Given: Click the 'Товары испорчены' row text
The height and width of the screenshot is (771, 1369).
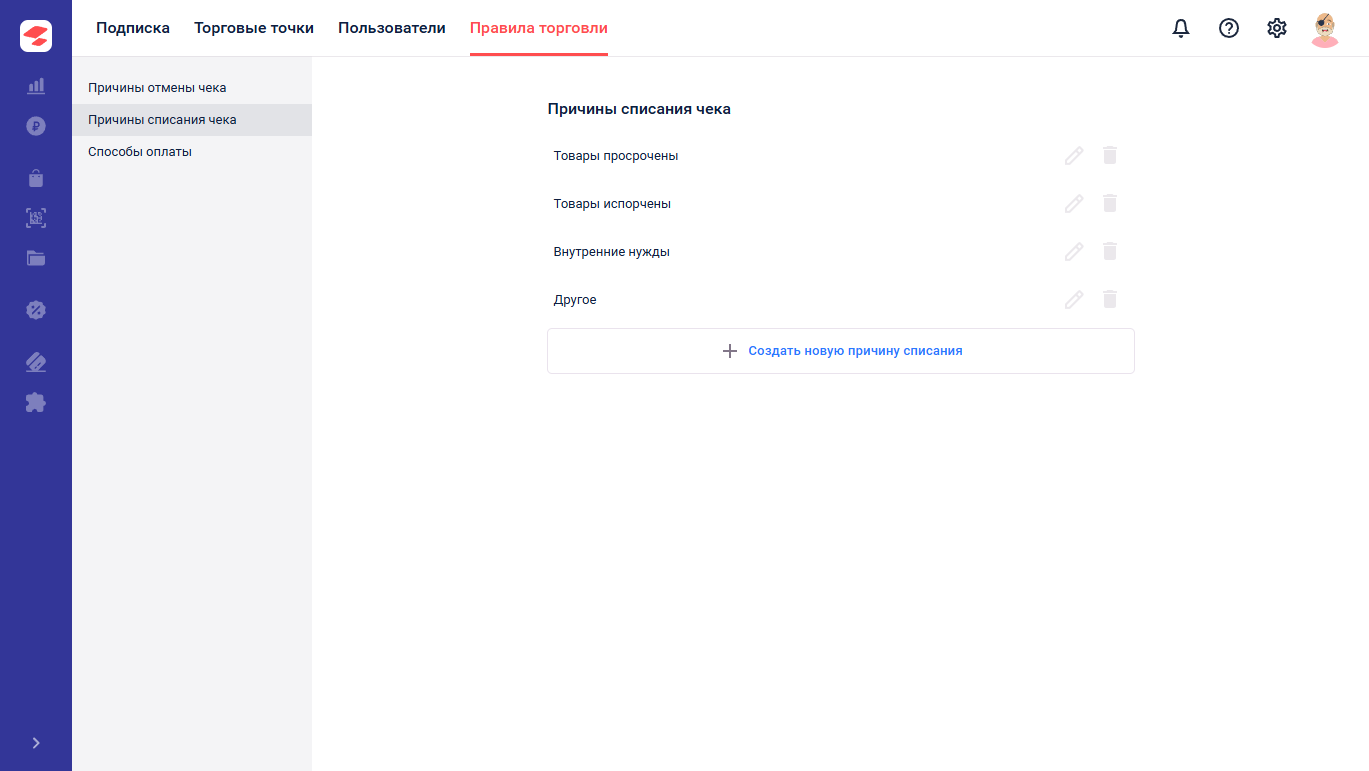Looking at the screenshot, I should coord(612,204).
